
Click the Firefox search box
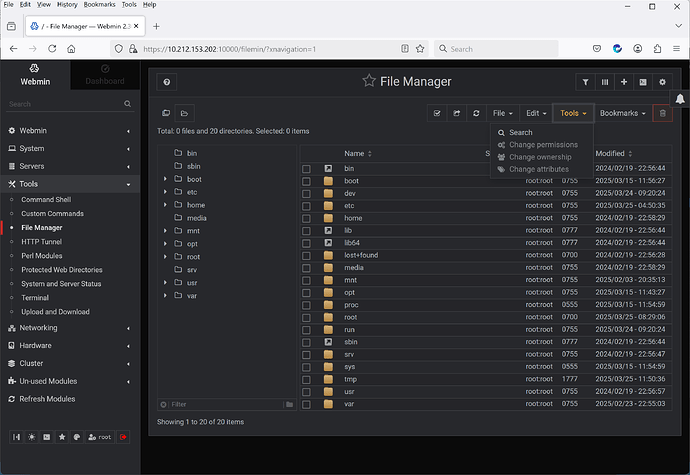click(x=496, y=49)
